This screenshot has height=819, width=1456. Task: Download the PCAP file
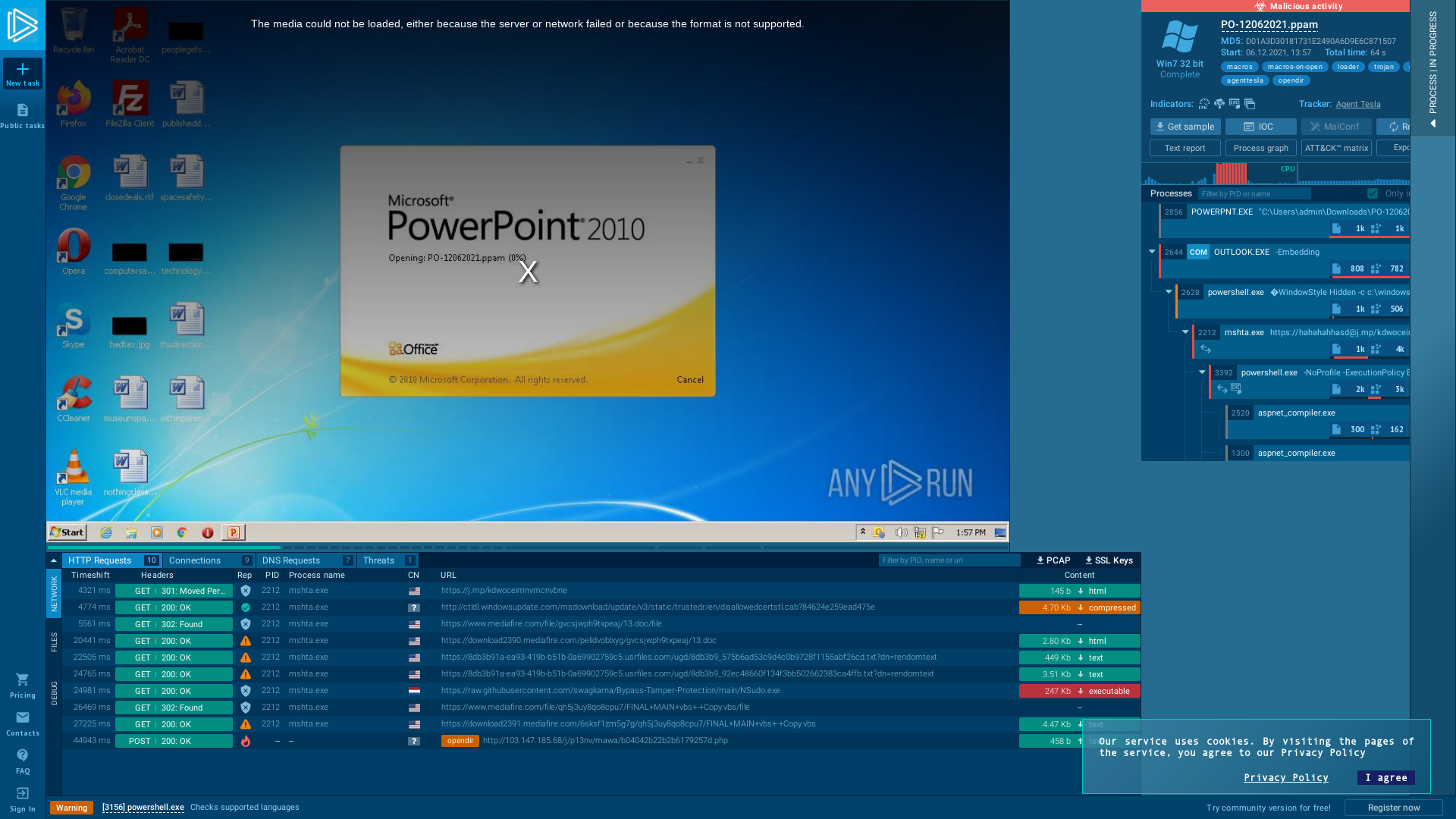click(1053, 560)
